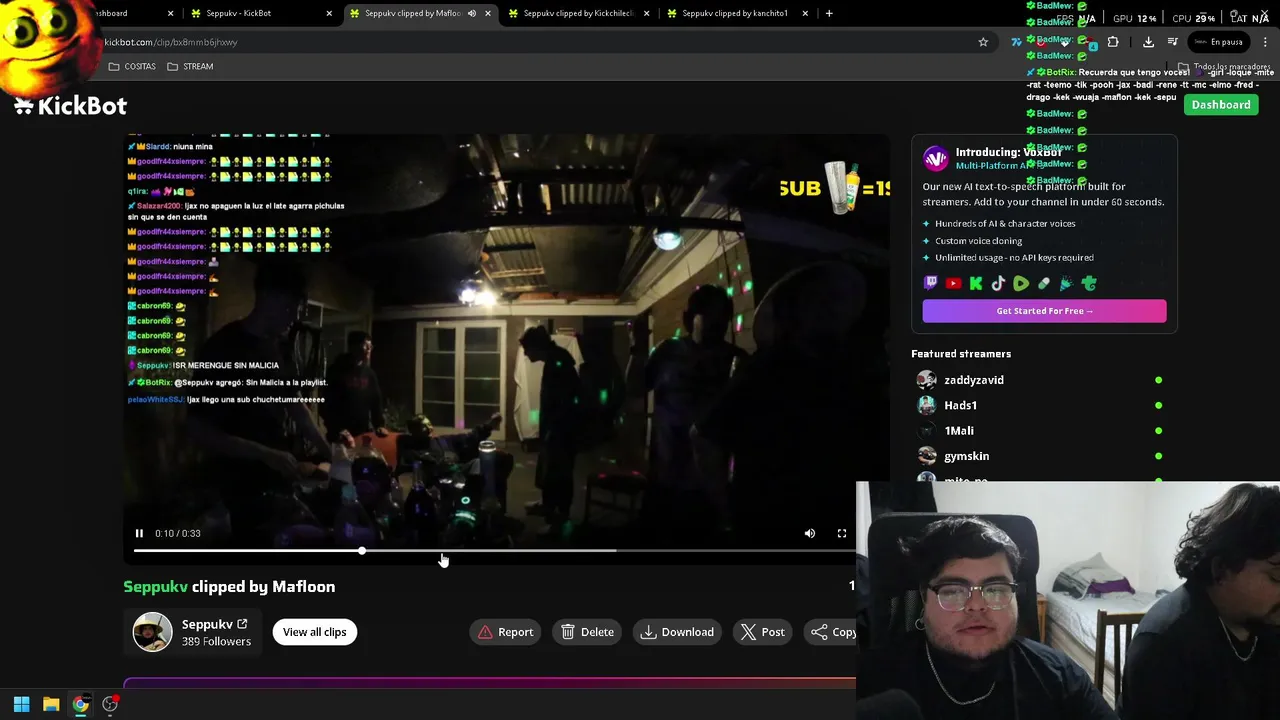Click the En pausa profile chip

[1219, 42]
